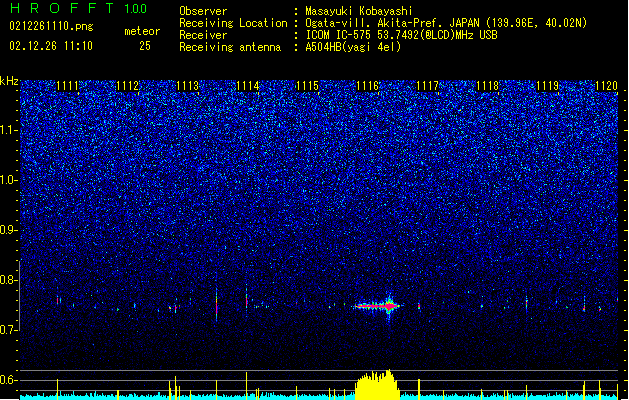Click the 1112 time marker

(x=128, y=86)
